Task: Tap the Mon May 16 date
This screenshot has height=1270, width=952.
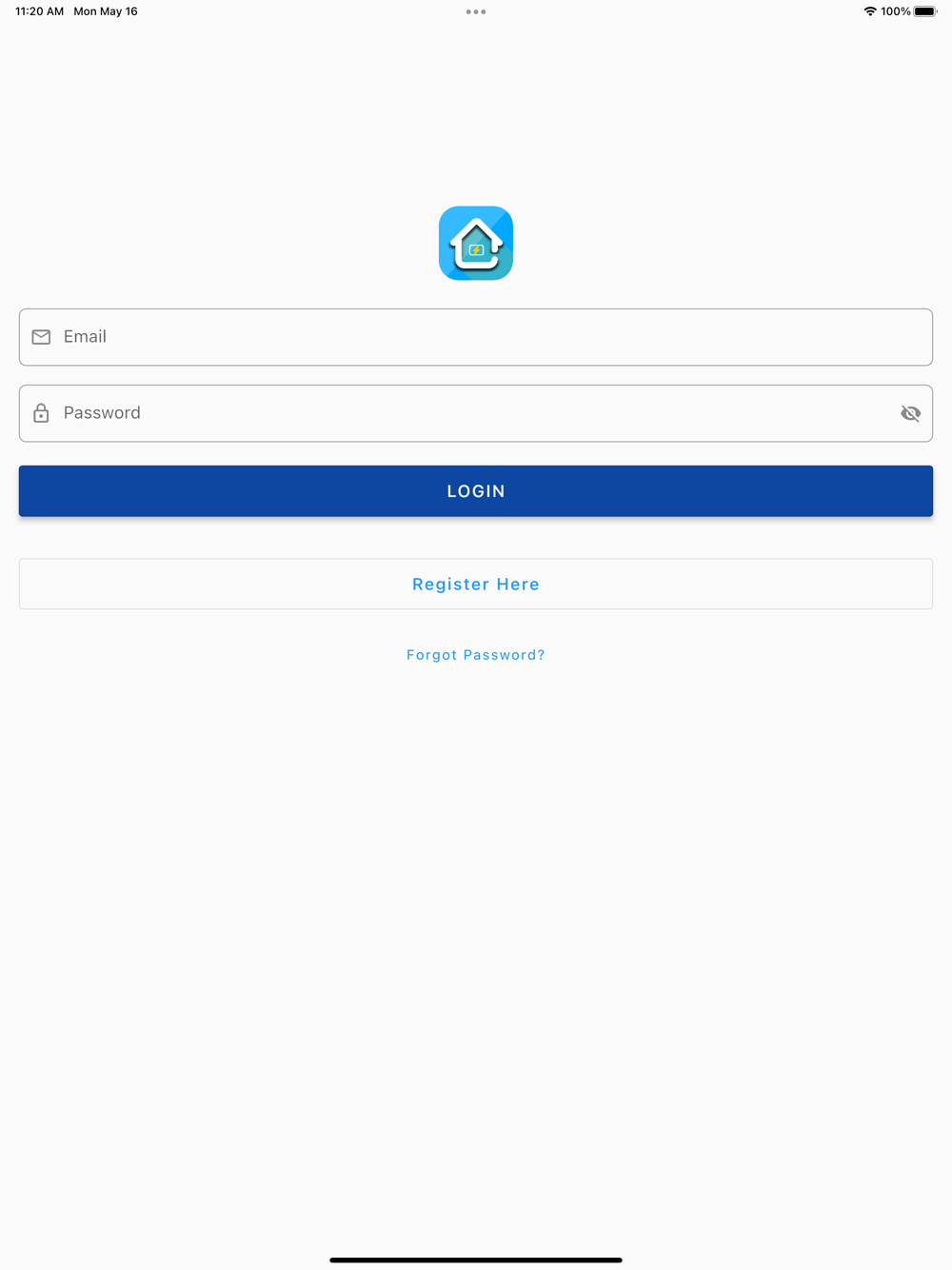Action: (106, 11)
